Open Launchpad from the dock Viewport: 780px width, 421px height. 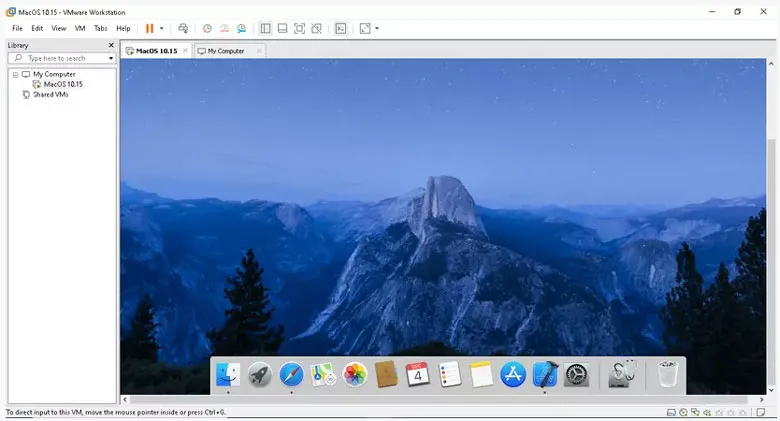point(260,374)
